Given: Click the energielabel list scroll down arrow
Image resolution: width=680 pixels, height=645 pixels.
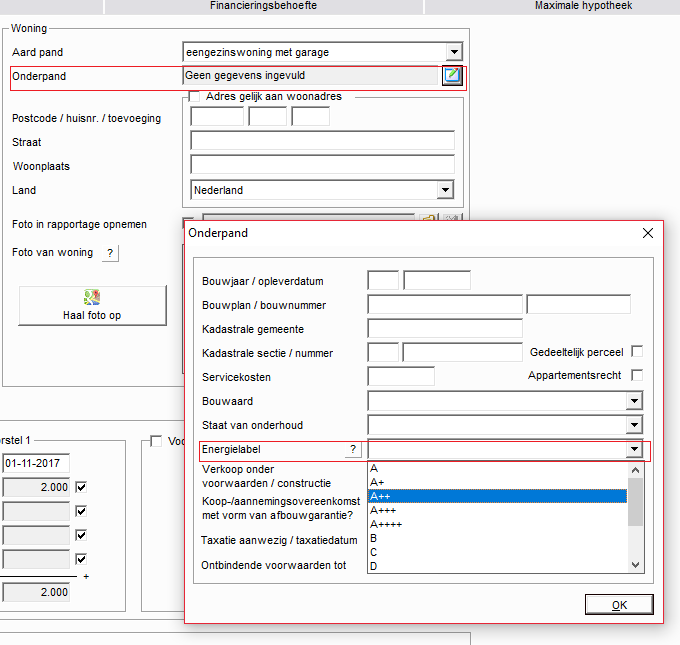Looking at the screenshot, I should tap(635, 565).
